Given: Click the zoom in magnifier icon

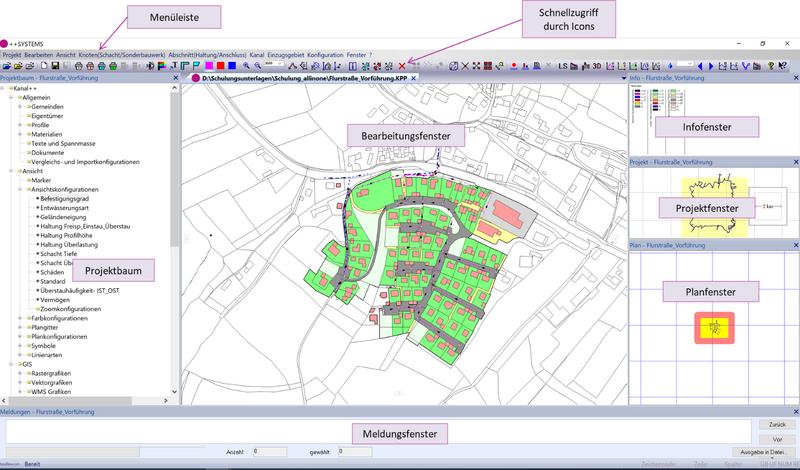Looking at the screenshot, I should click(x=246, y=66).
